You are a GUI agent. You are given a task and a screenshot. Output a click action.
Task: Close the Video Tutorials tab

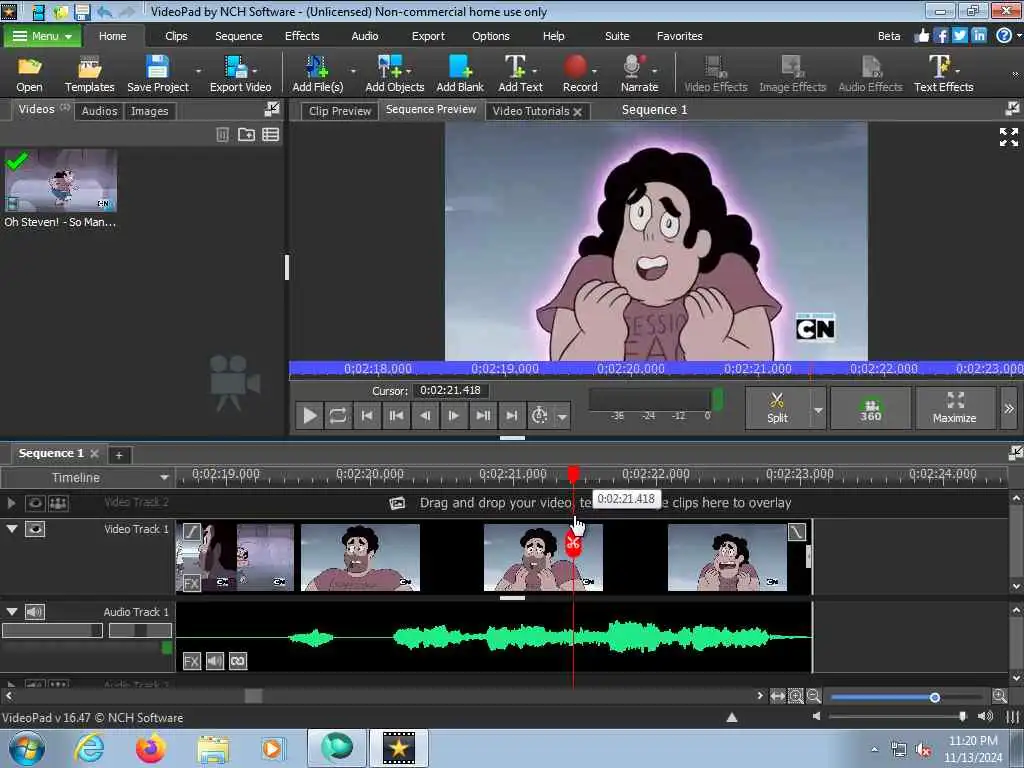coord(577,112)
